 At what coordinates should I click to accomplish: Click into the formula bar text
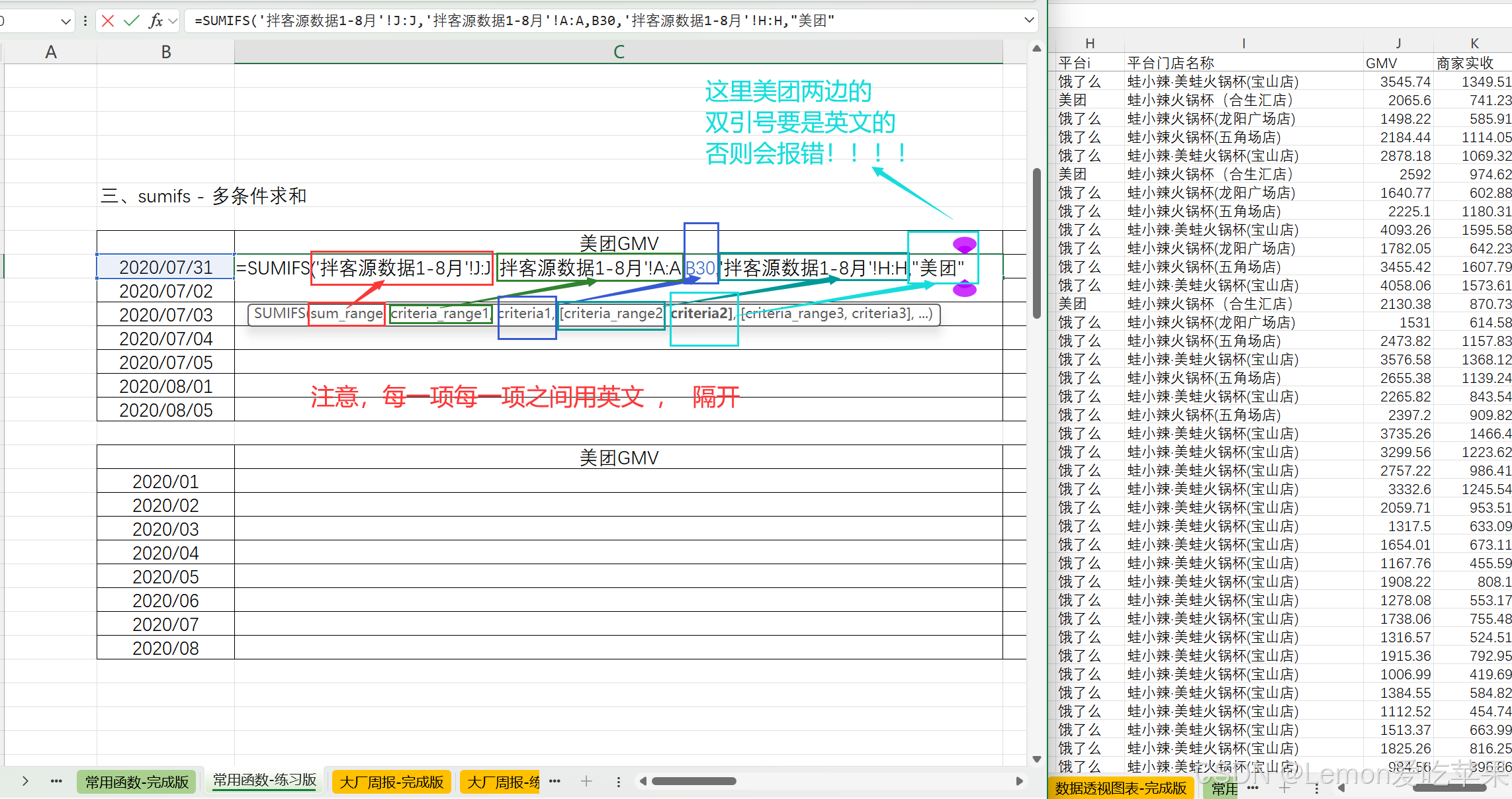point(513,21)
